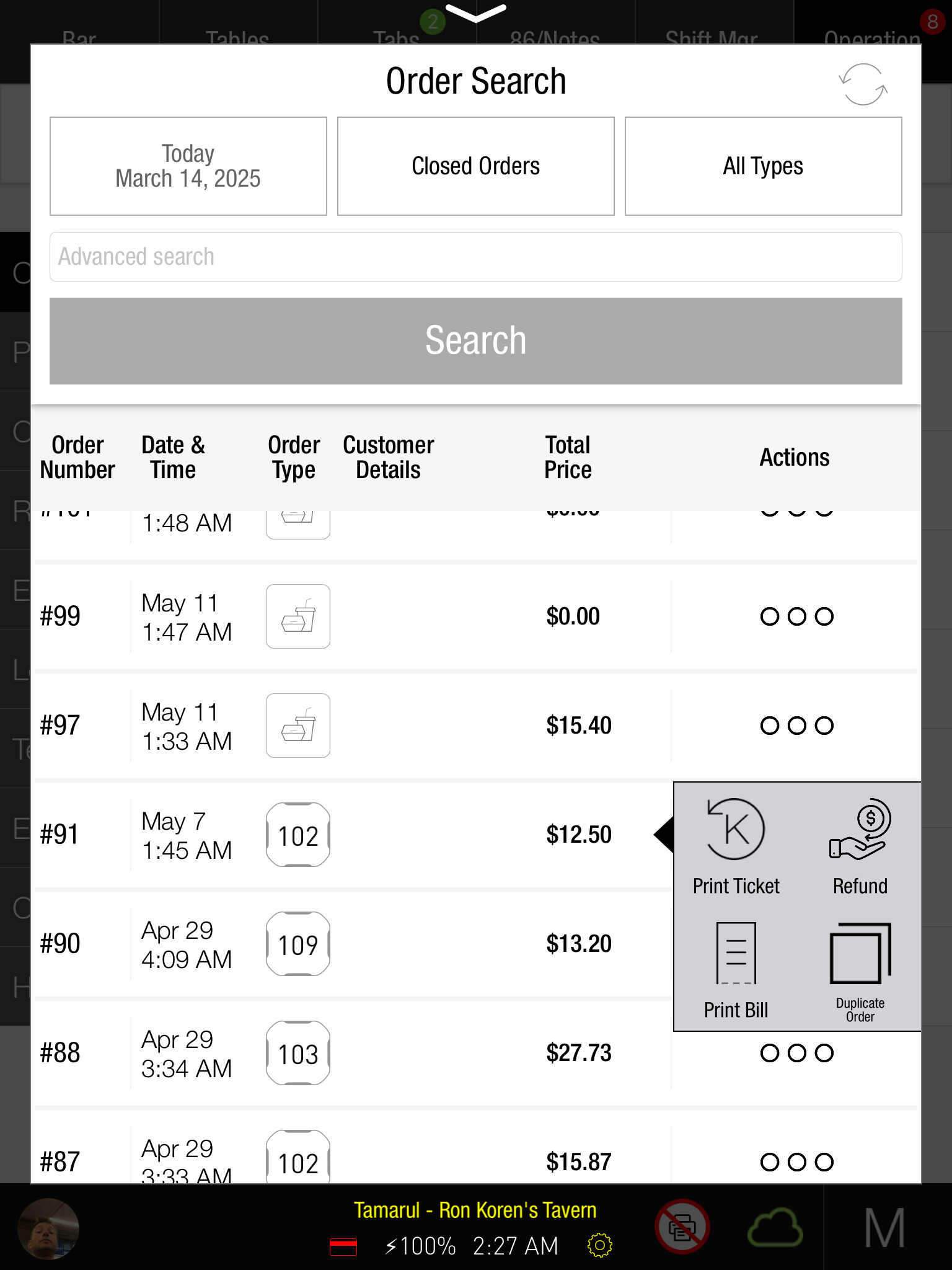Show action options for order #97

796,726
